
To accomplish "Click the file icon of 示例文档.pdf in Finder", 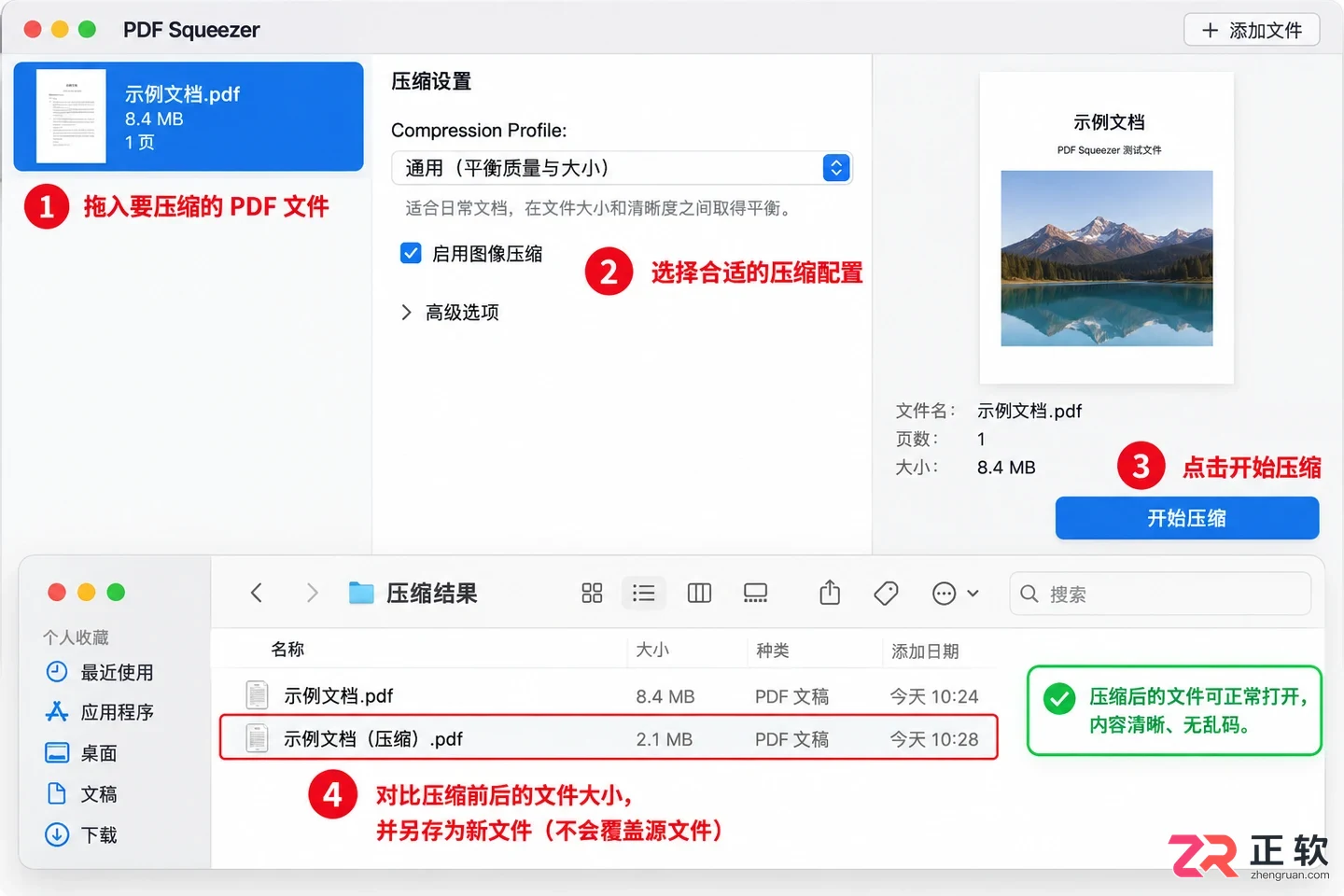I will [x=257, y=695].
